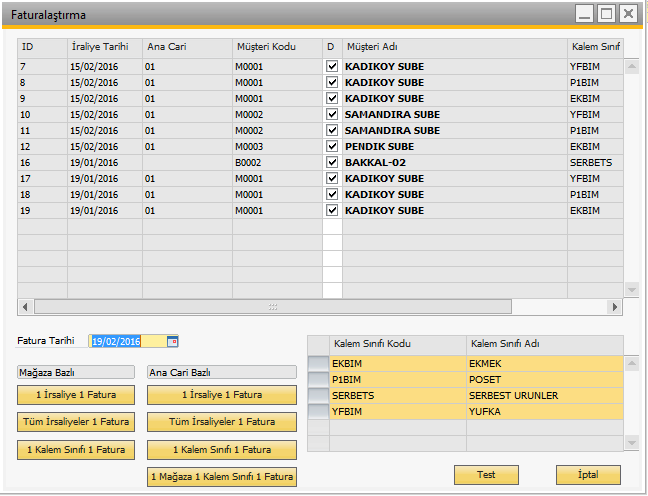Viewport: 648px width, 496px height.
Task: Select the EKBIM row using its row selector
Action: [x=318, y=364]
